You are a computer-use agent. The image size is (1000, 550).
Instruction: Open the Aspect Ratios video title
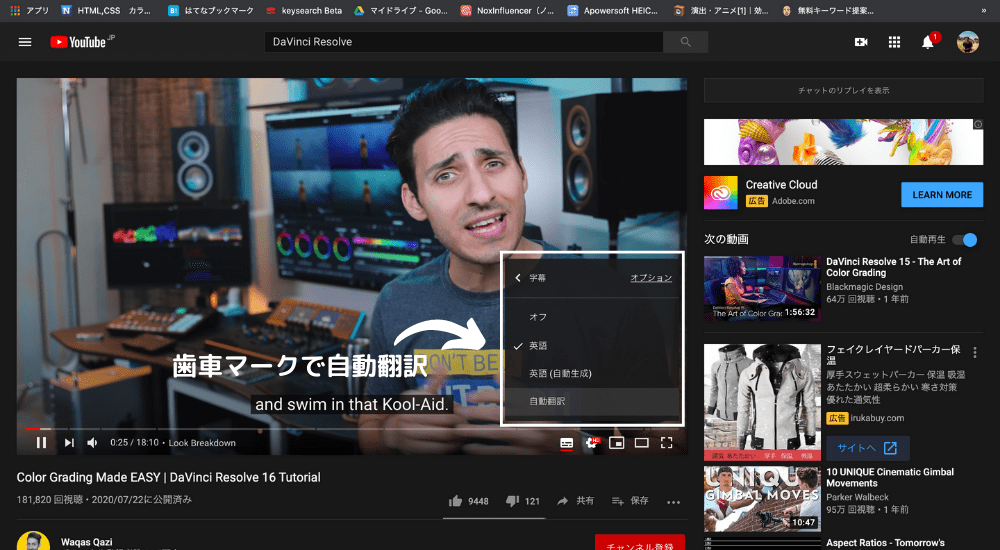pyautogui.click(x=885, y=543)
